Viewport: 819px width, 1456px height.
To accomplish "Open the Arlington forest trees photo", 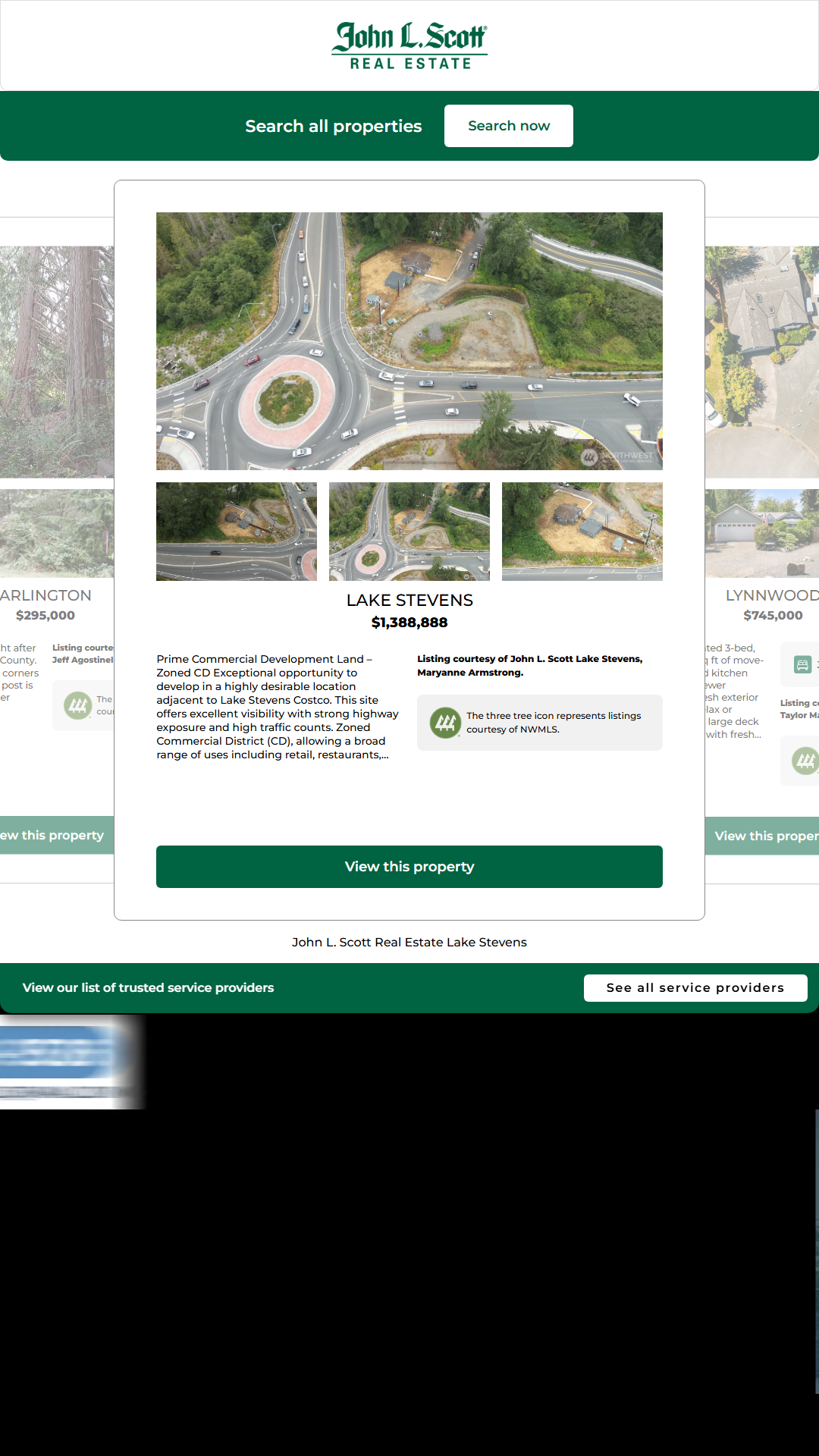I will pos(57,362).
